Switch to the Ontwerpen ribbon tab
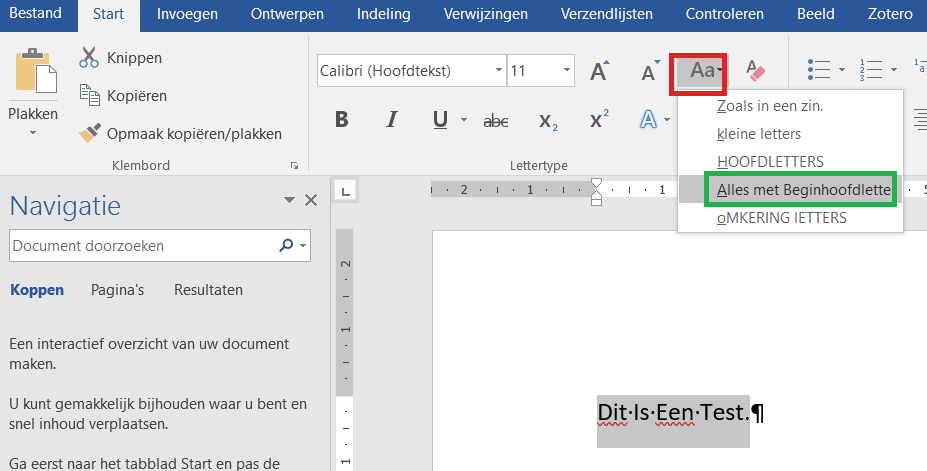 click(287, 14)
